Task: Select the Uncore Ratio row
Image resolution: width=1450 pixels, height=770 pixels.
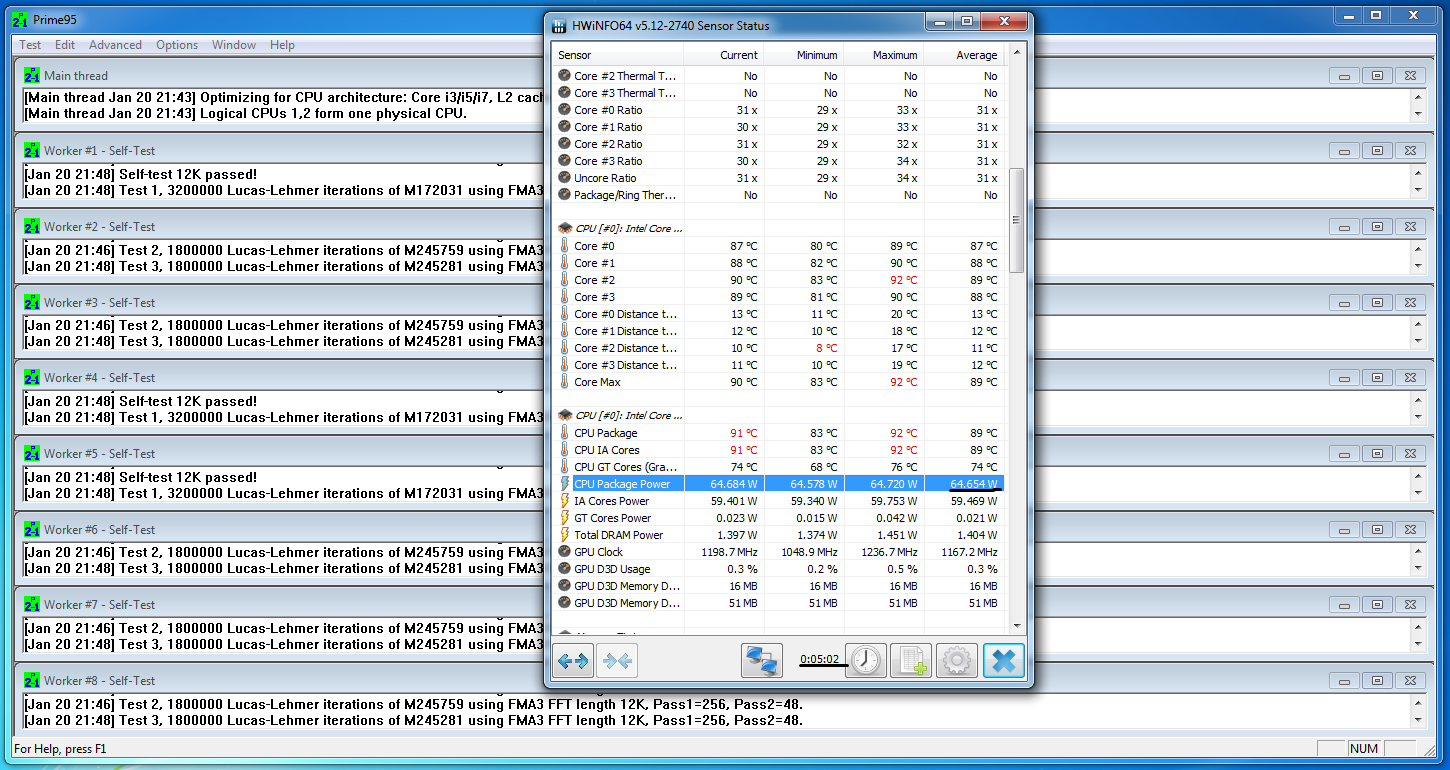Action: [x=779, y=178]
